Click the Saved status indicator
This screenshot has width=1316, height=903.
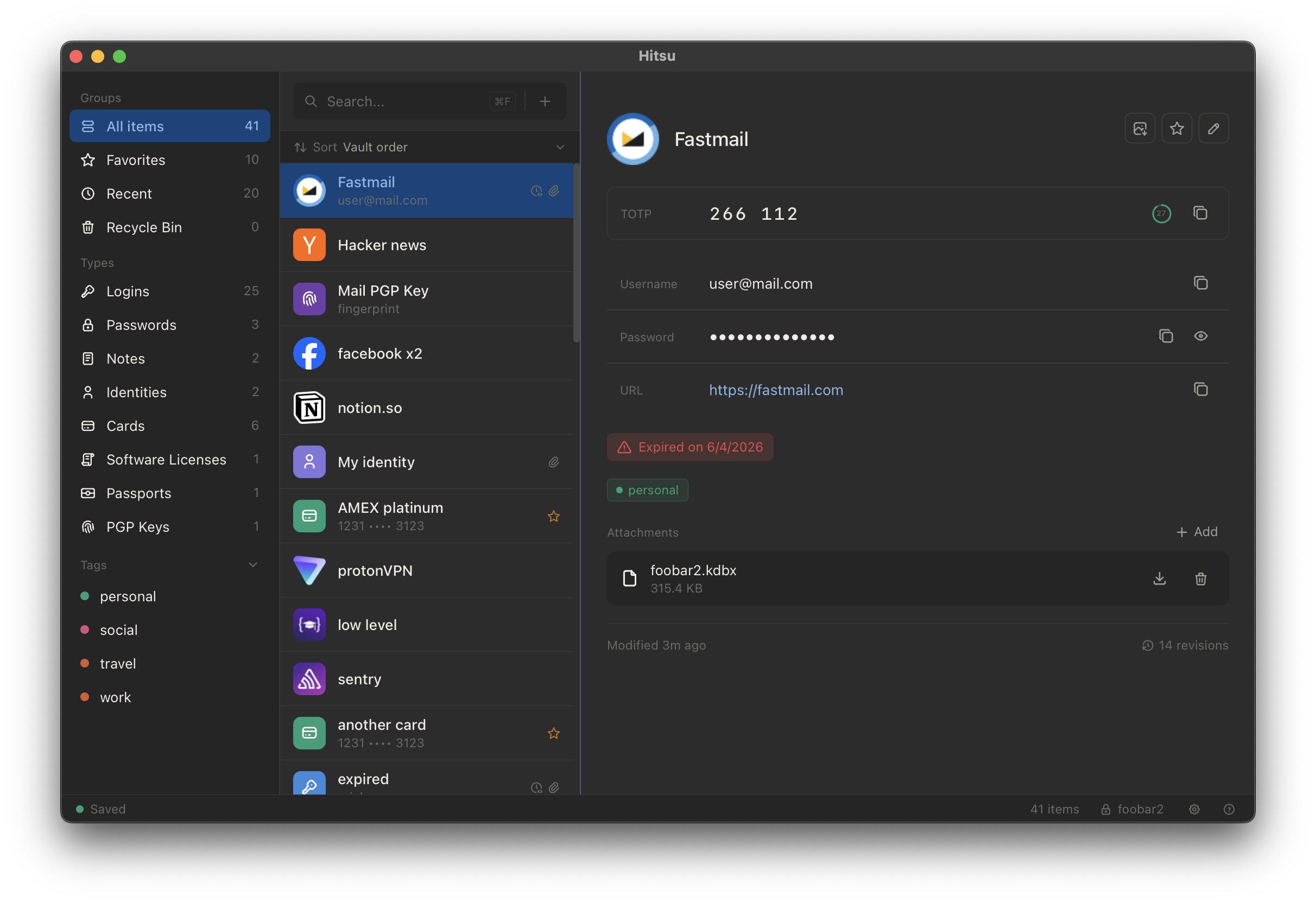(101, 809)
